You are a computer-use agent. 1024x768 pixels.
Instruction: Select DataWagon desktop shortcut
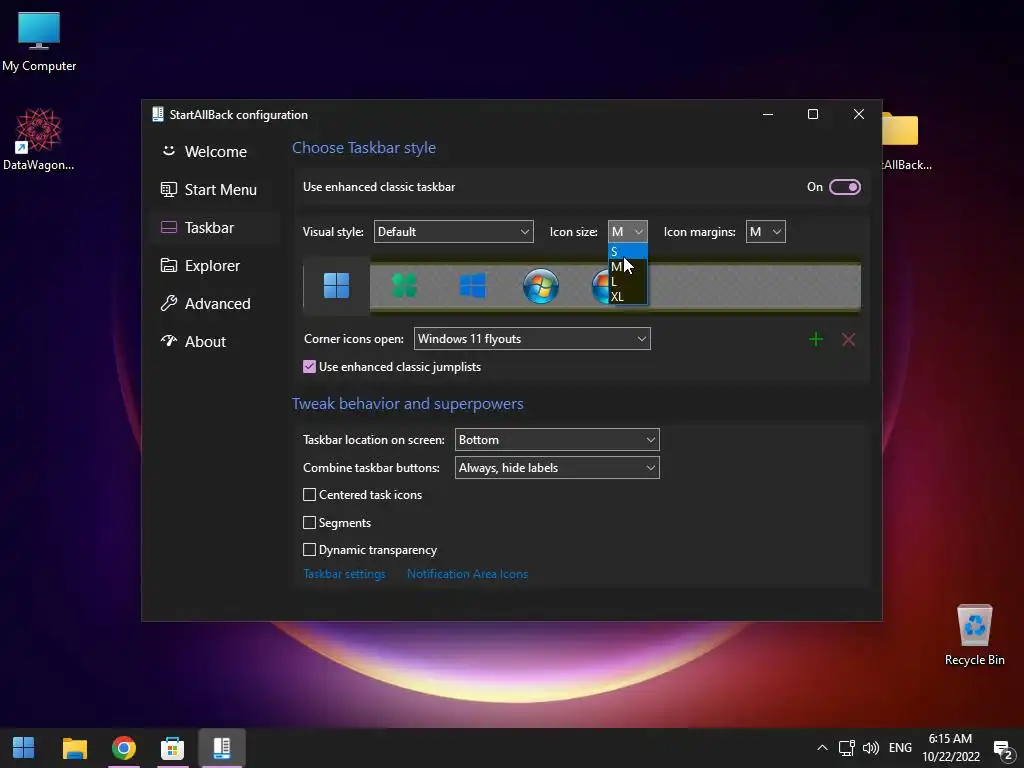coord(39,140)
